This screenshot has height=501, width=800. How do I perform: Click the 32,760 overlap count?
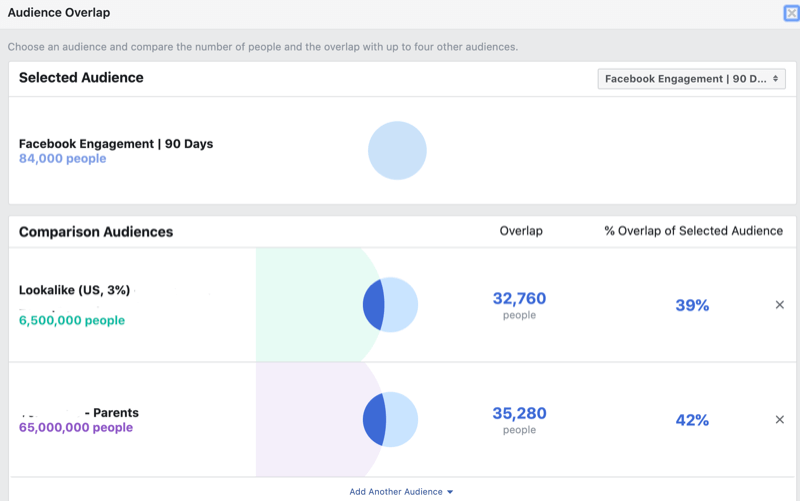click(x=519, y=298)
